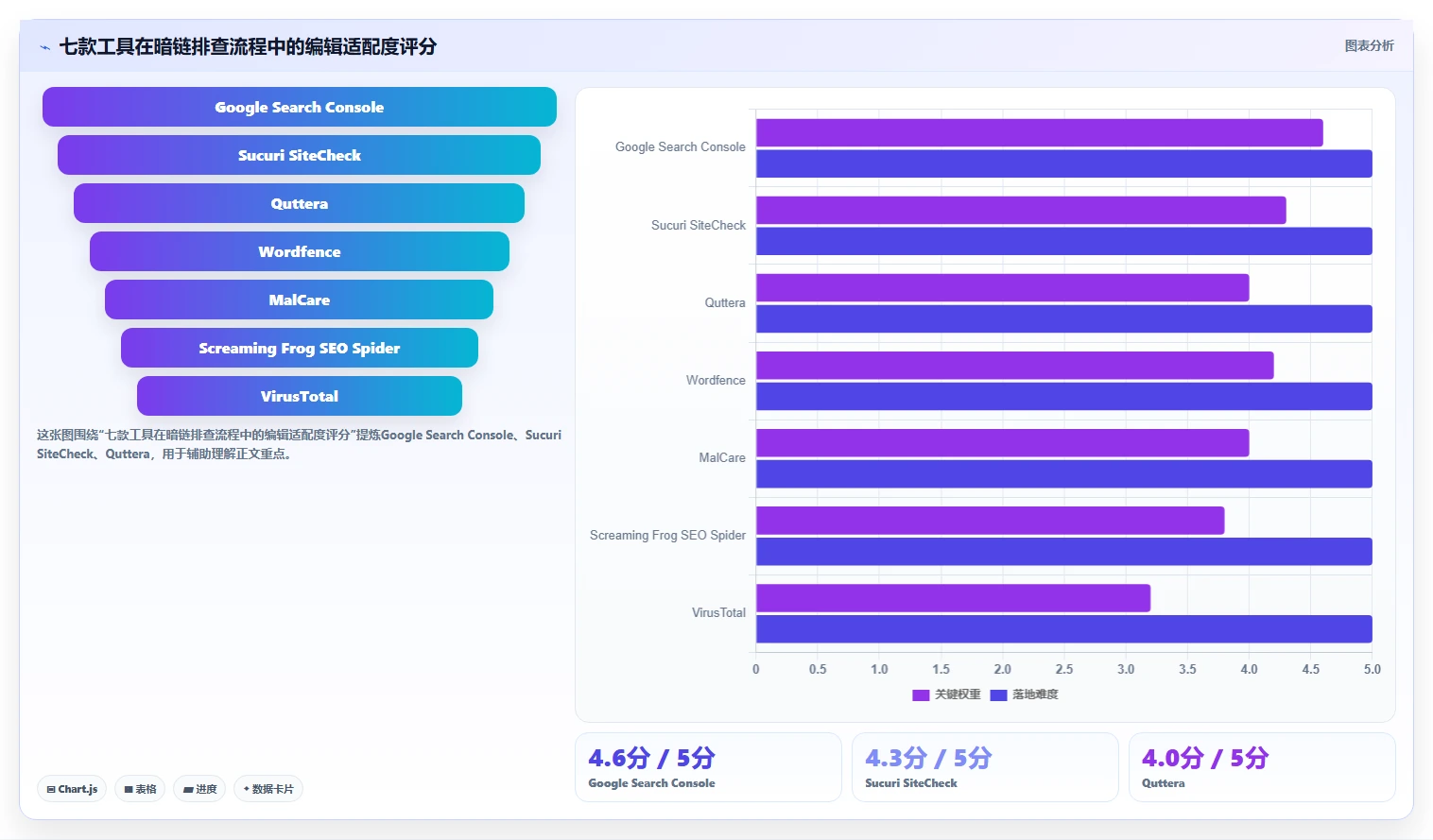Click the blue bar for Google Search Console
1433x840 pixels.
click(x=1064, y=163)
